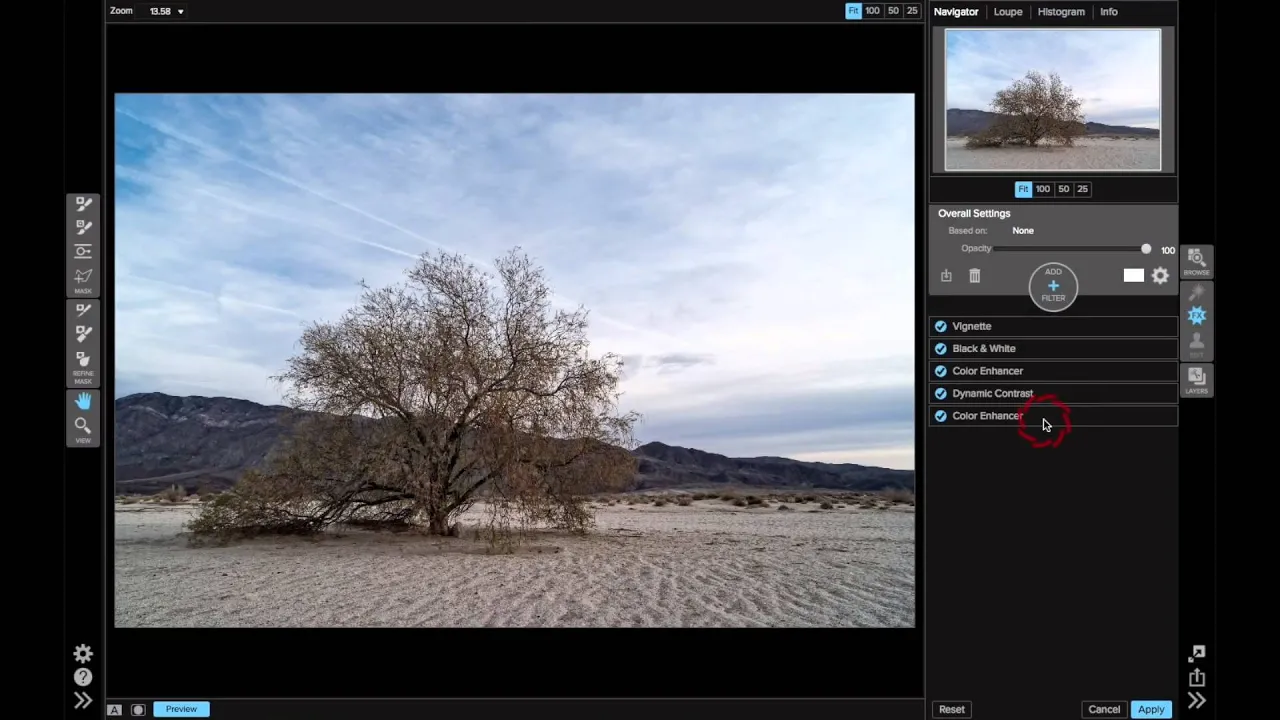
Task: Switch to the Navigator tab
Action: tap(956, 12)
